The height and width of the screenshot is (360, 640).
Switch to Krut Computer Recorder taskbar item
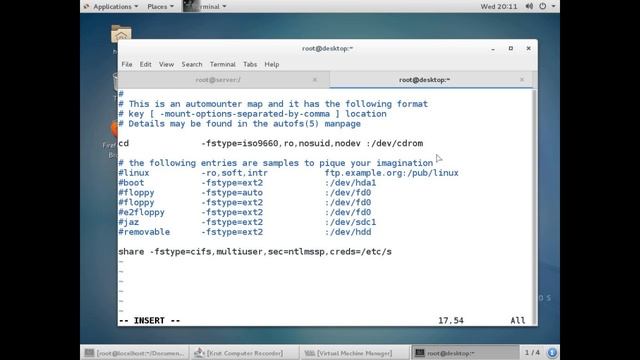tap(244, 353)
